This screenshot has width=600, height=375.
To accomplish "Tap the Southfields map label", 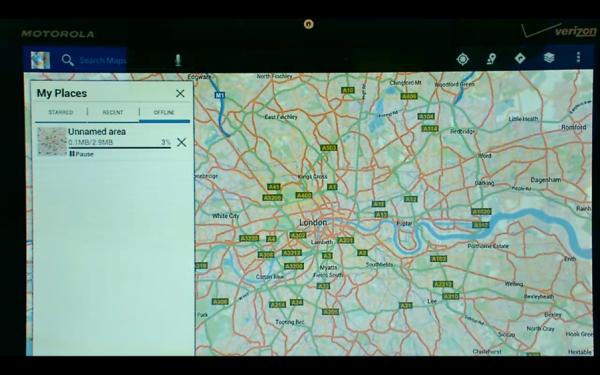I will [379, 264].
